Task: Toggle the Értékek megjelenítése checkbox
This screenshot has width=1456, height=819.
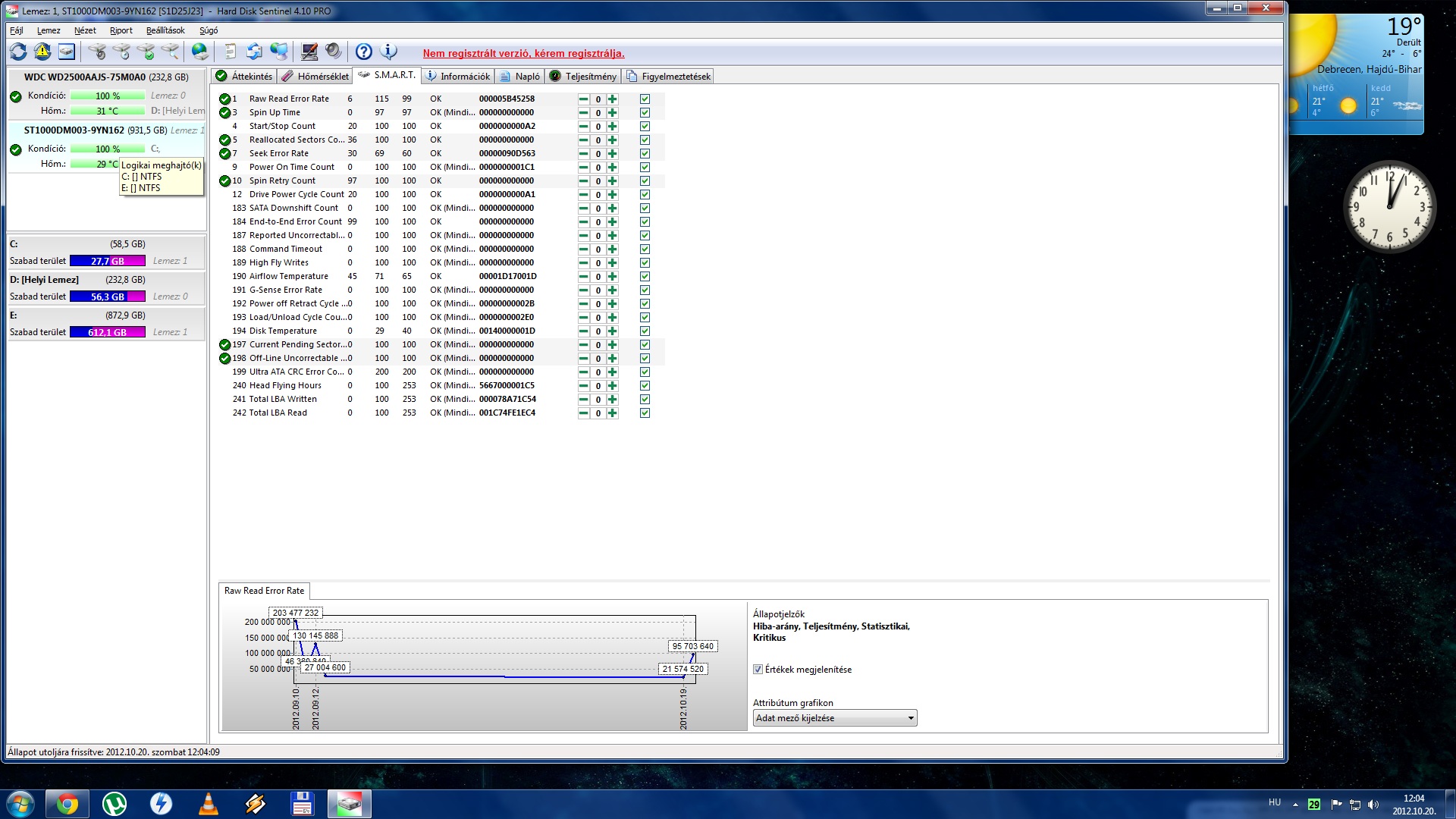Action: (758, 670)
